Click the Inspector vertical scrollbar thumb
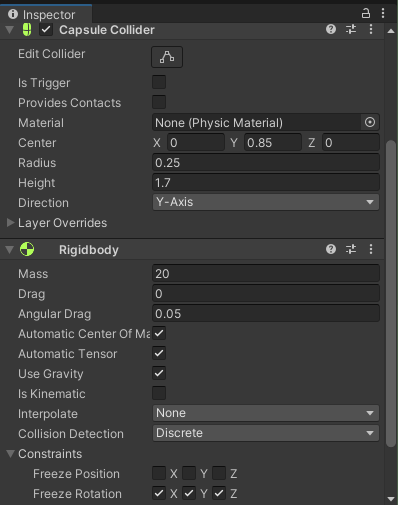 click(391, 293)
